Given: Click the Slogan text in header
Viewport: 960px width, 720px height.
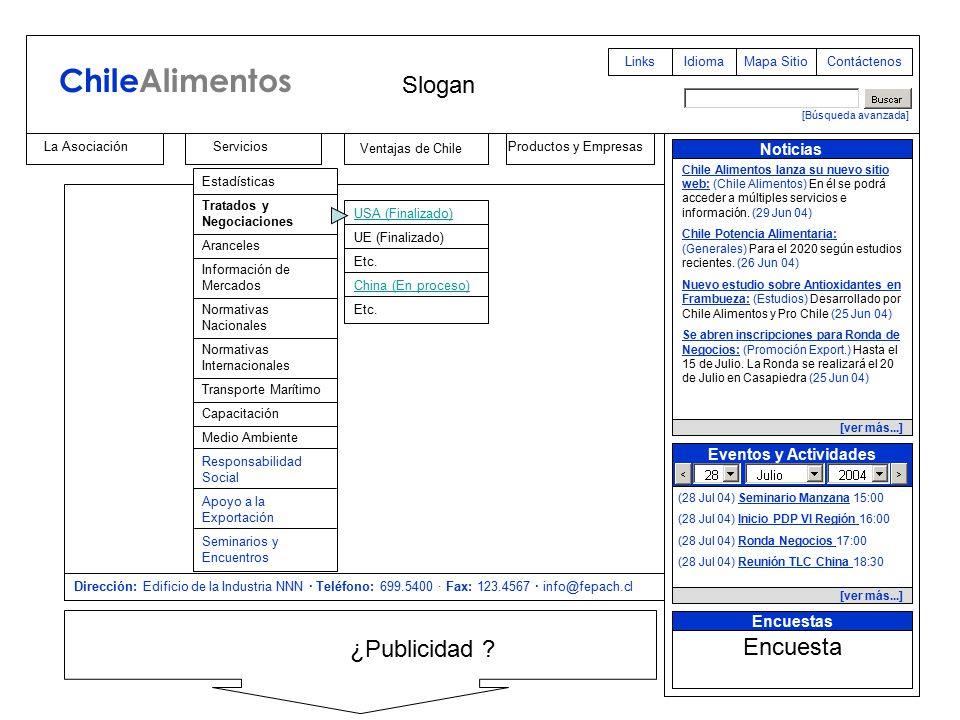Looking at the screenshot, I should 438,85.
